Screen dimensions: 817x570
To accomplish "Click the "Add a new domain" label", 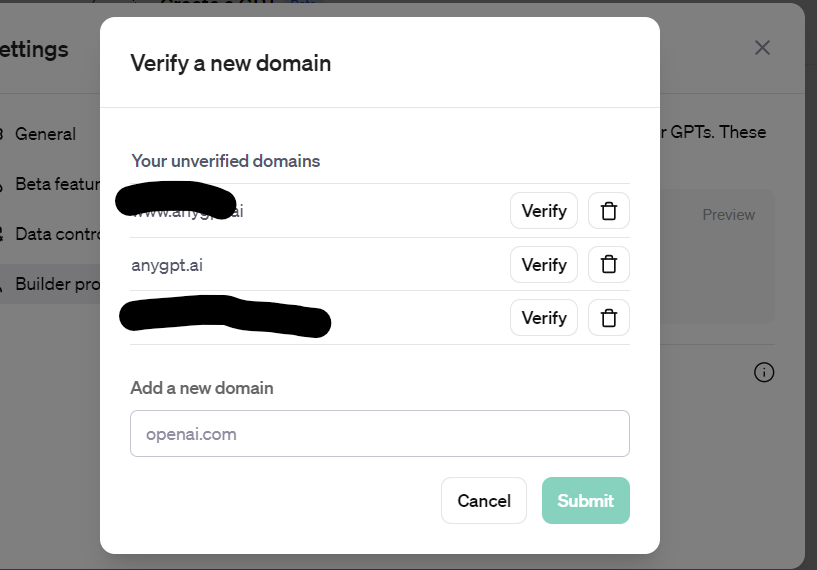I will [x=201, y=388].
